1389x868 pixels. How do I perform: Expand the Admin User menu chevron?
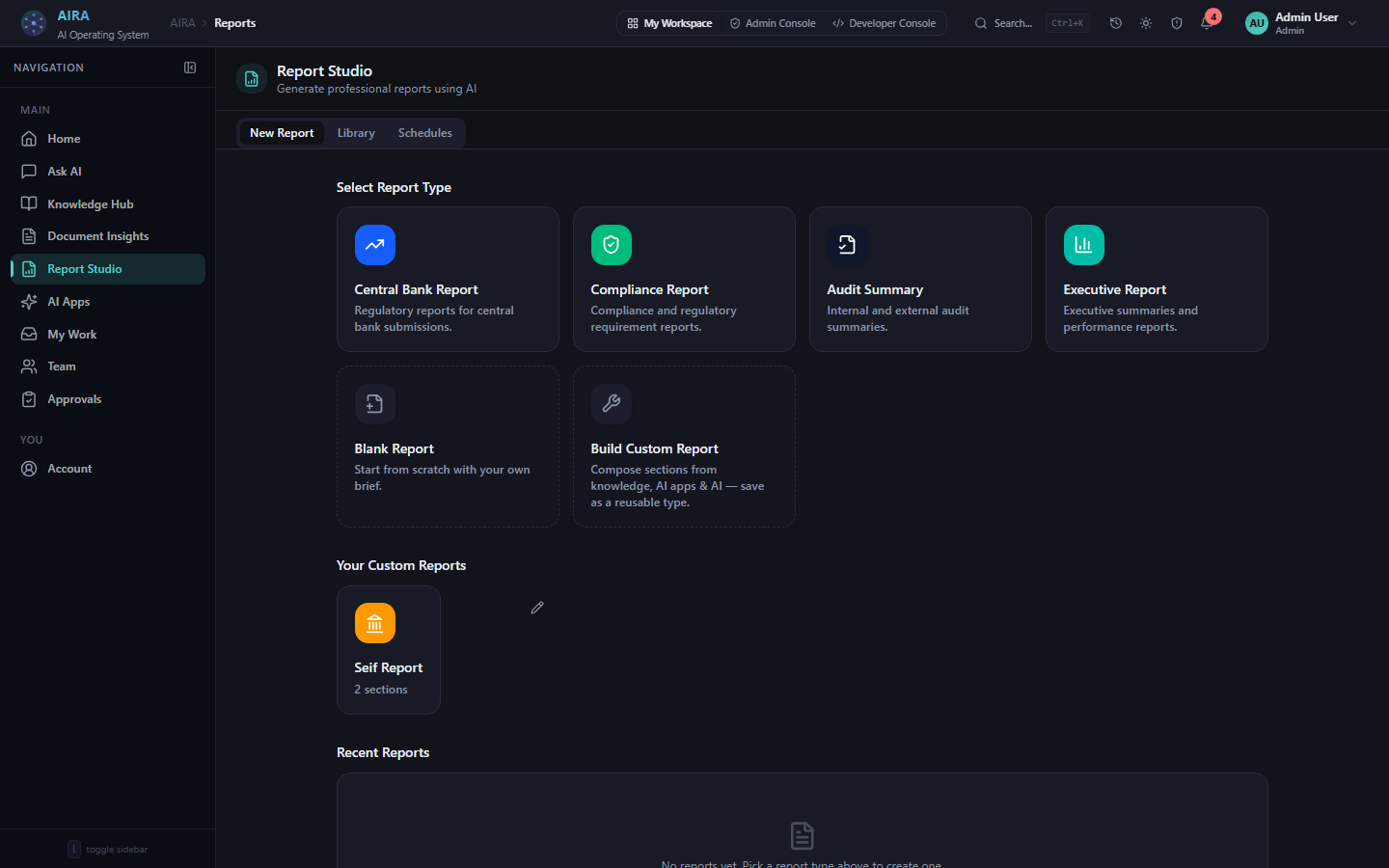pyautogui.click(x=1352, y=23)
